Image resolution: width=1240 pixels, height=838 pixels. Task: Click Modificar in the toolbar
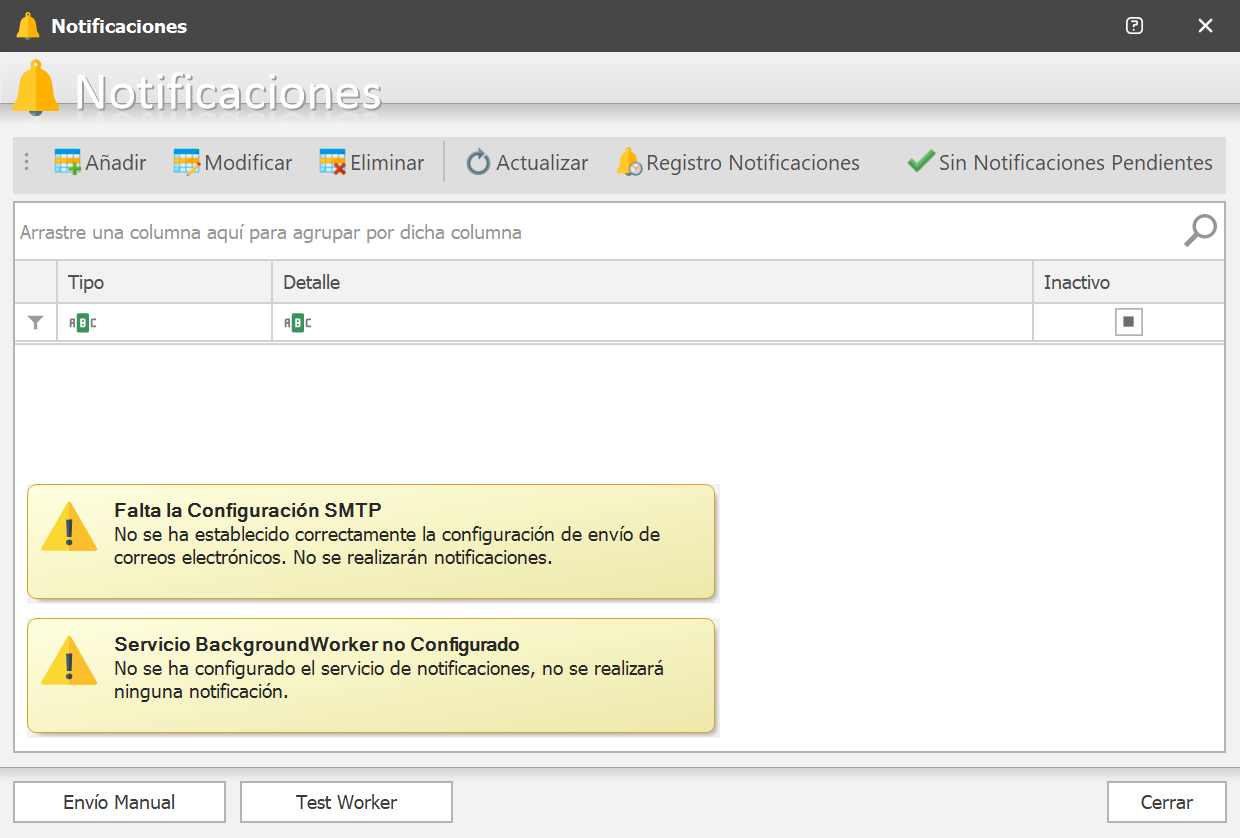(232, 163)
